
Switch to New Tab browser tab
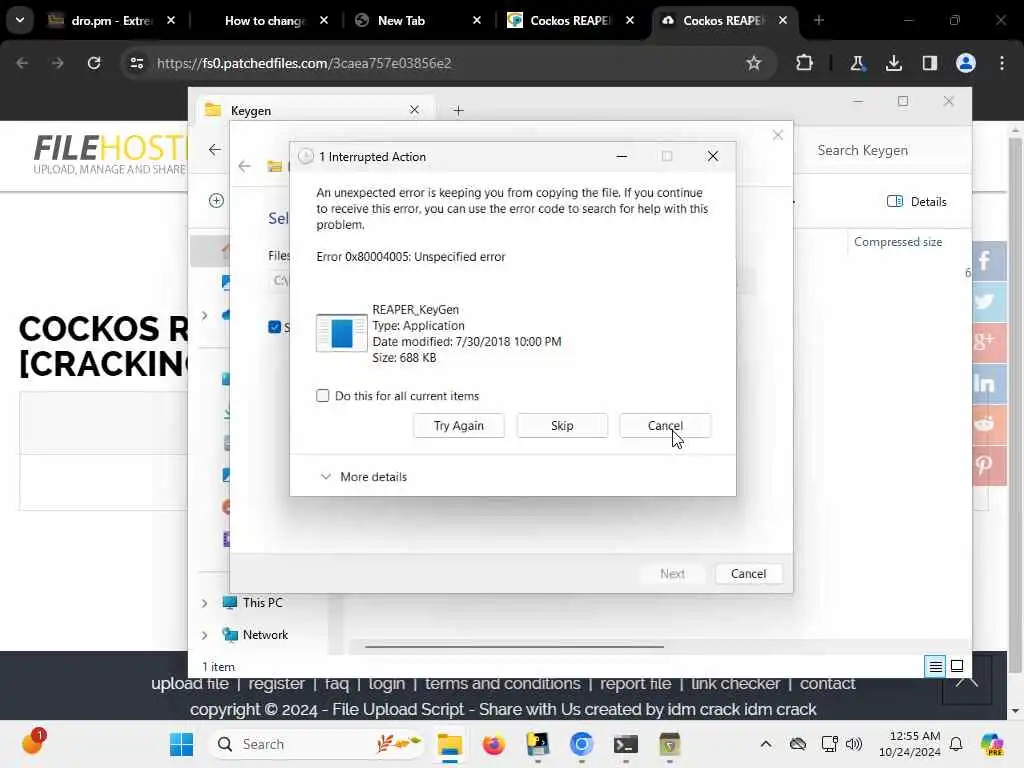pyautogui.click(x=418, y=21)
